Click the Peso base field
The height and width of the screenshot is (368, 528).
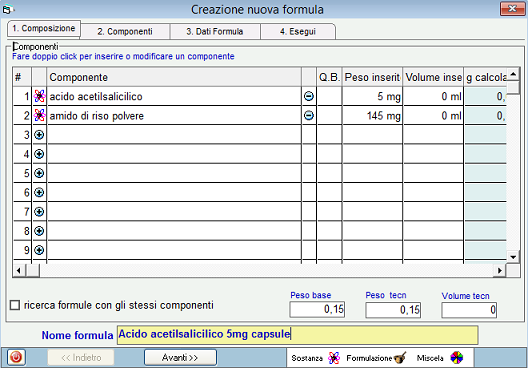tap(317, 309)
